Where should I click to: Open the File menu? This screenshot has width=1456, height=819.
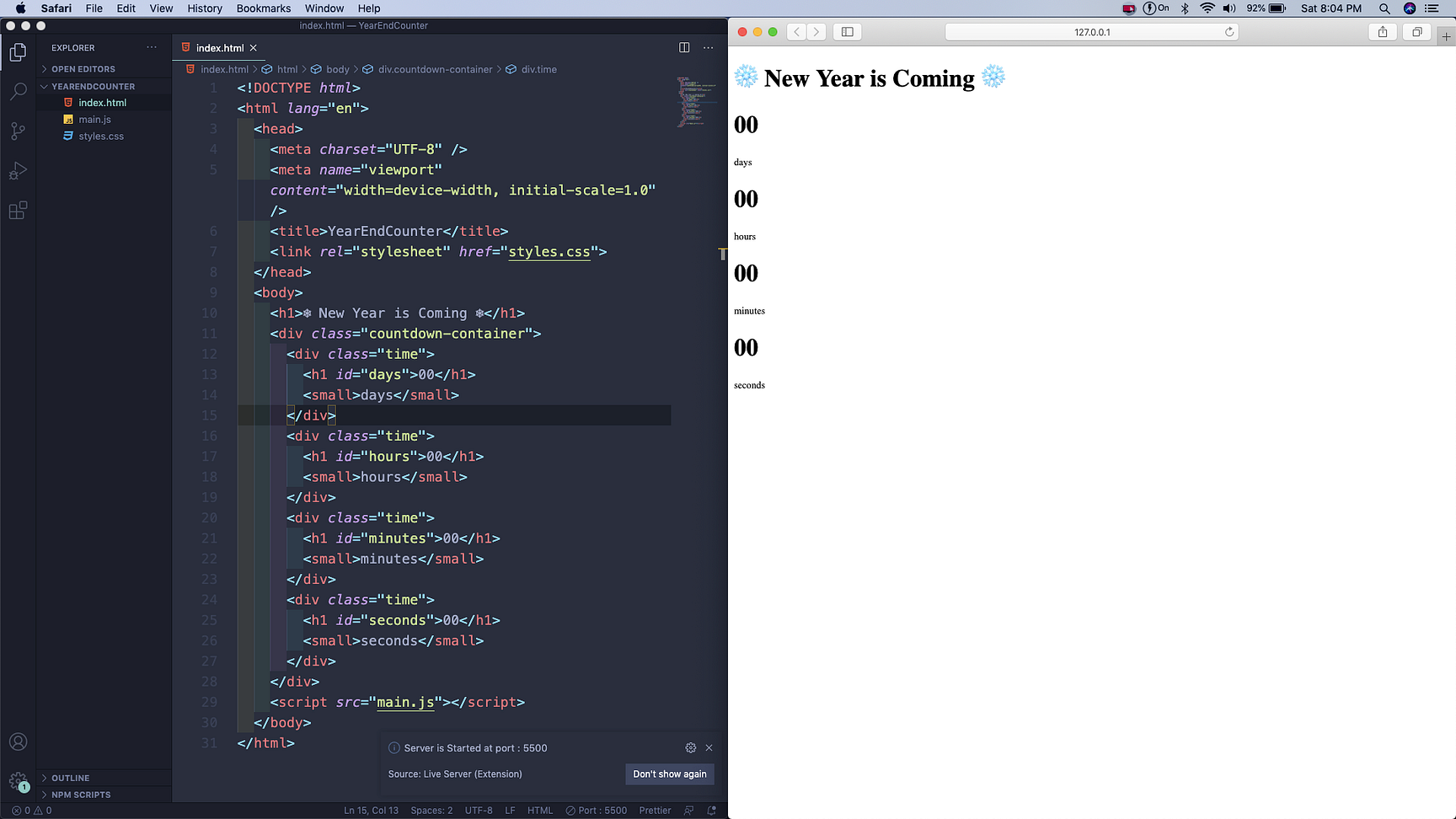point(94,8)
